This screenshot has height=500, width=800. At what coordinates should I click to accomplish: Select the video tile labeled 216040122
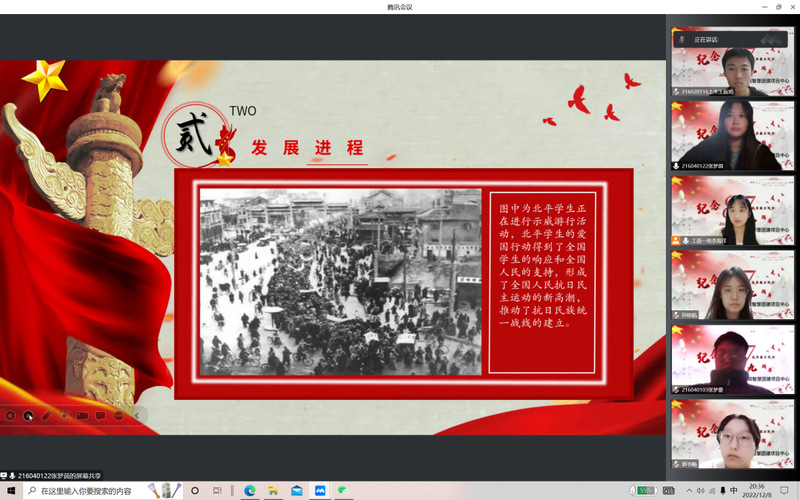pyautogui.click(x=733, y=136)
